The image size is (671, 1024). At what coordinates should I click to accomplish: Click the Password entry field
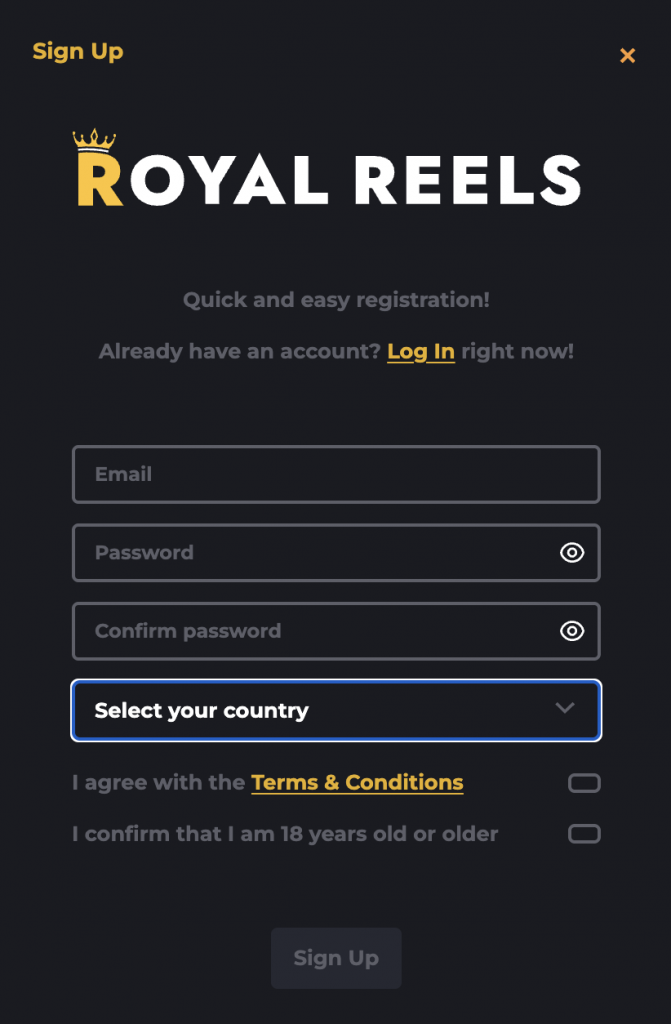coord(300,553)
